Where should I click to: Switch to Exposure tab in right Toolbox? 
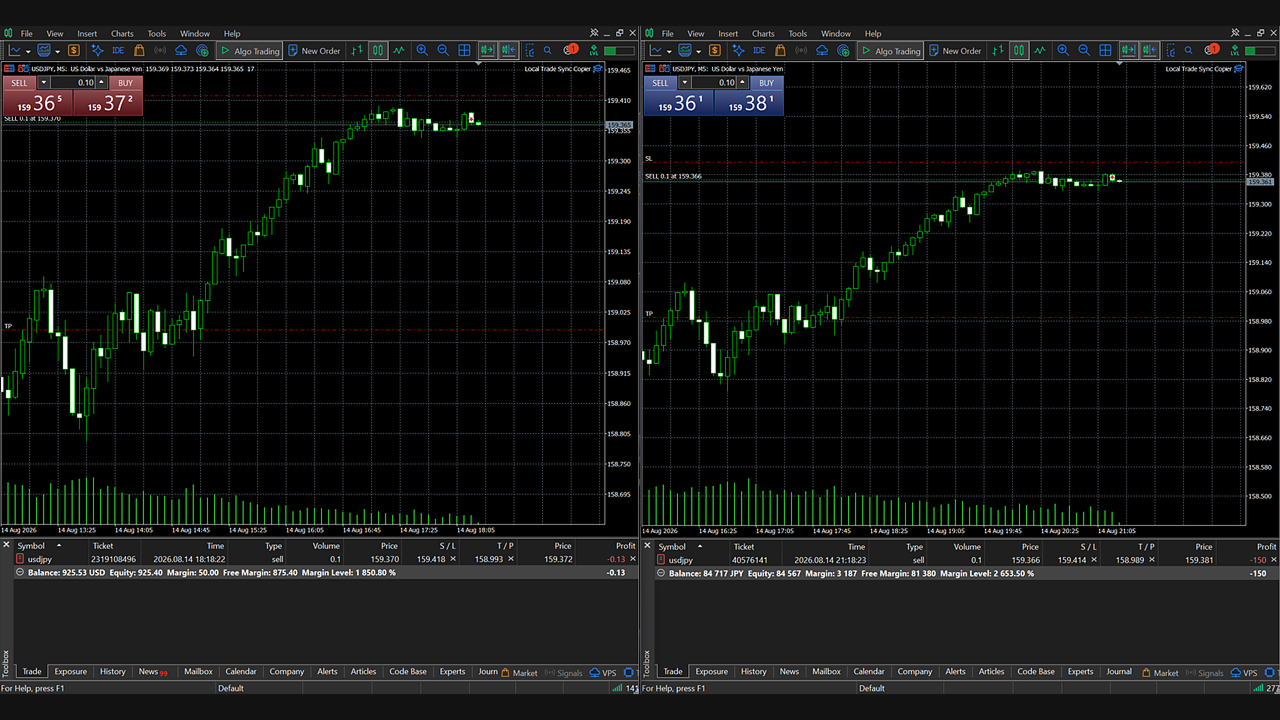point(711,672)
